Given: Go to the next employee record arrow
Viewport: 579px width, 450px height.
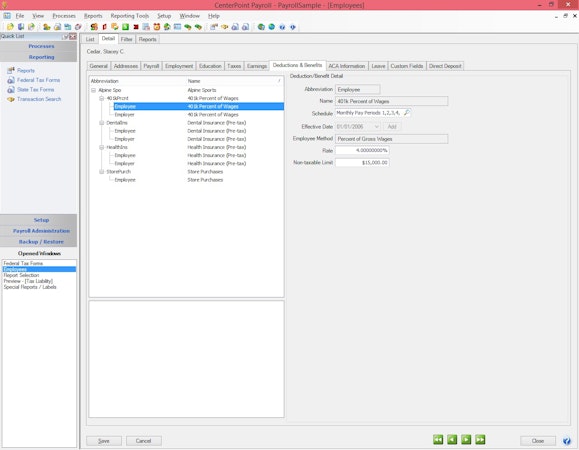Looking at the screenshot, I should [x=466, y=440].
